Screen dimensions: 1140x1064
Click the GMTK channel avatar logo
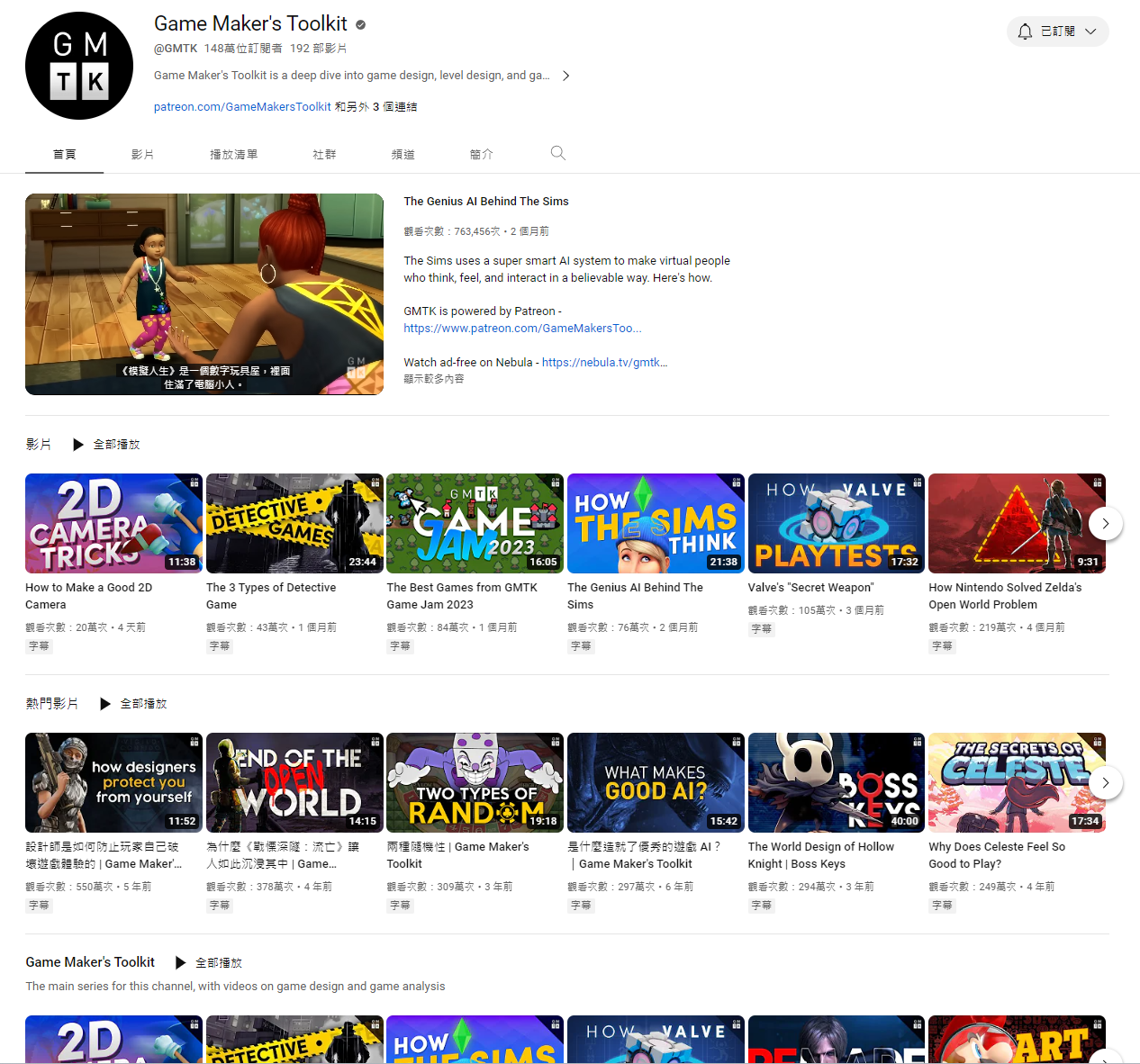pyautogui.click(x=79, y=66)
